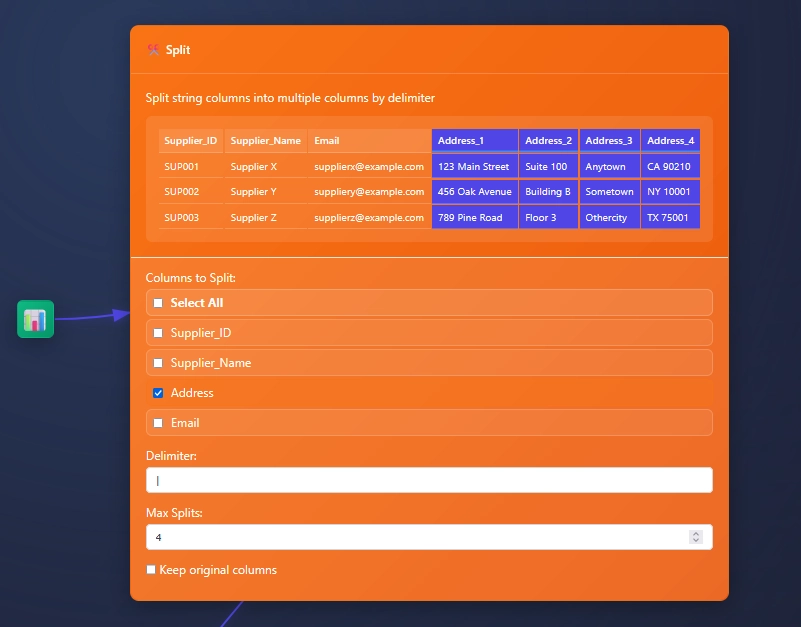The width and height of the screenshot is (801, 627).
Task: Click the Supplier_Name header in preview table
Action: [x=266, y=141]
